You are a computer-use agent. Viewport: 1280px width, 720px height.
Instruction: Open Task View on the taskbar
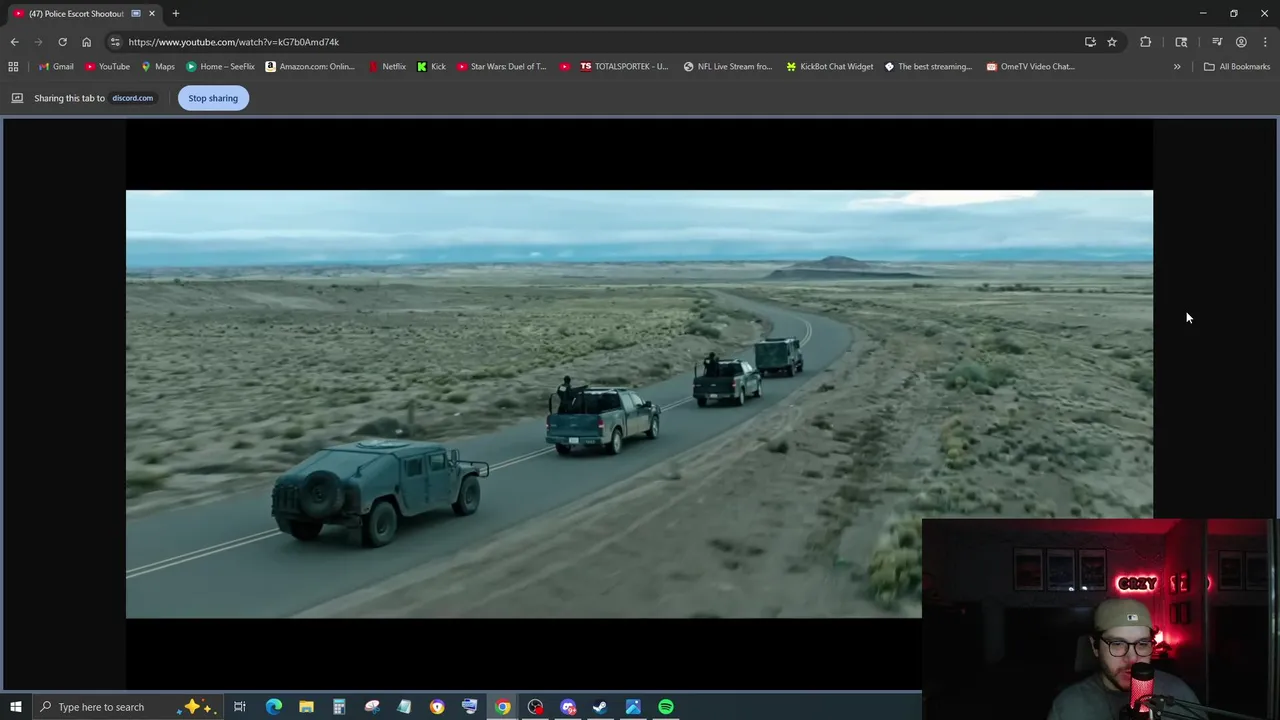240,707
